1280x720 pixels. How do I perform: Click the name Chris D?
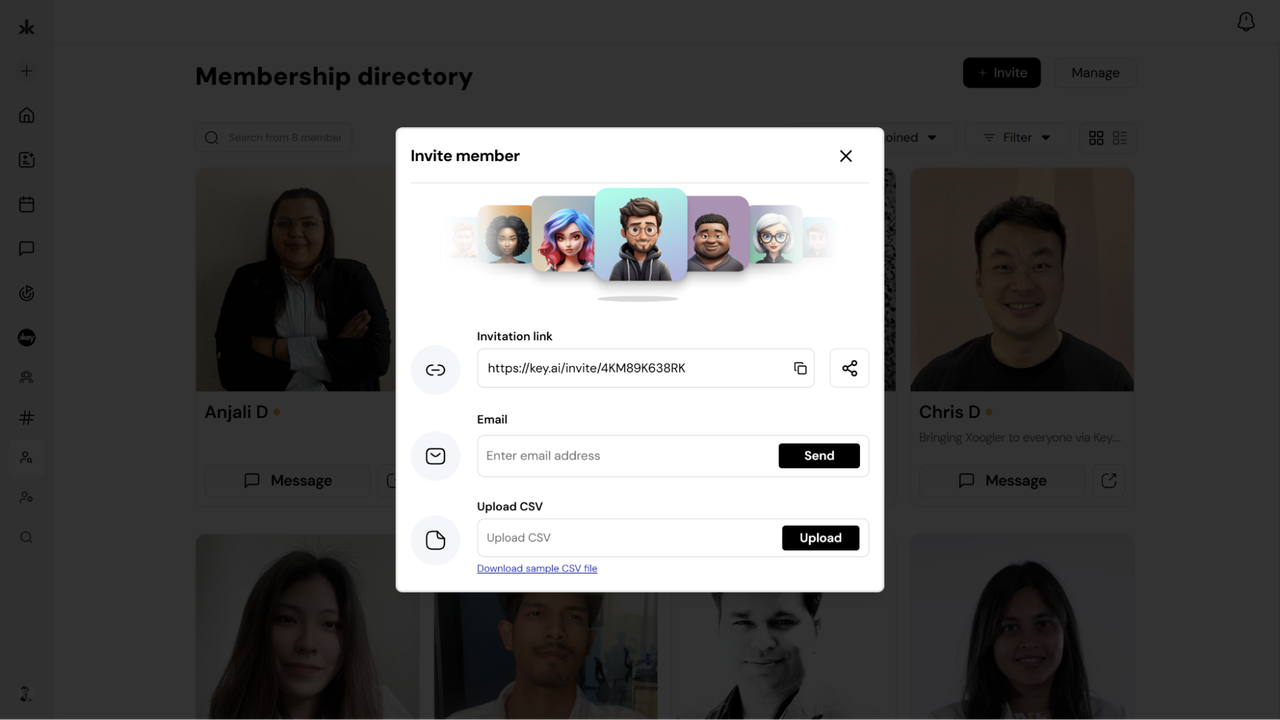click(950, 412)
